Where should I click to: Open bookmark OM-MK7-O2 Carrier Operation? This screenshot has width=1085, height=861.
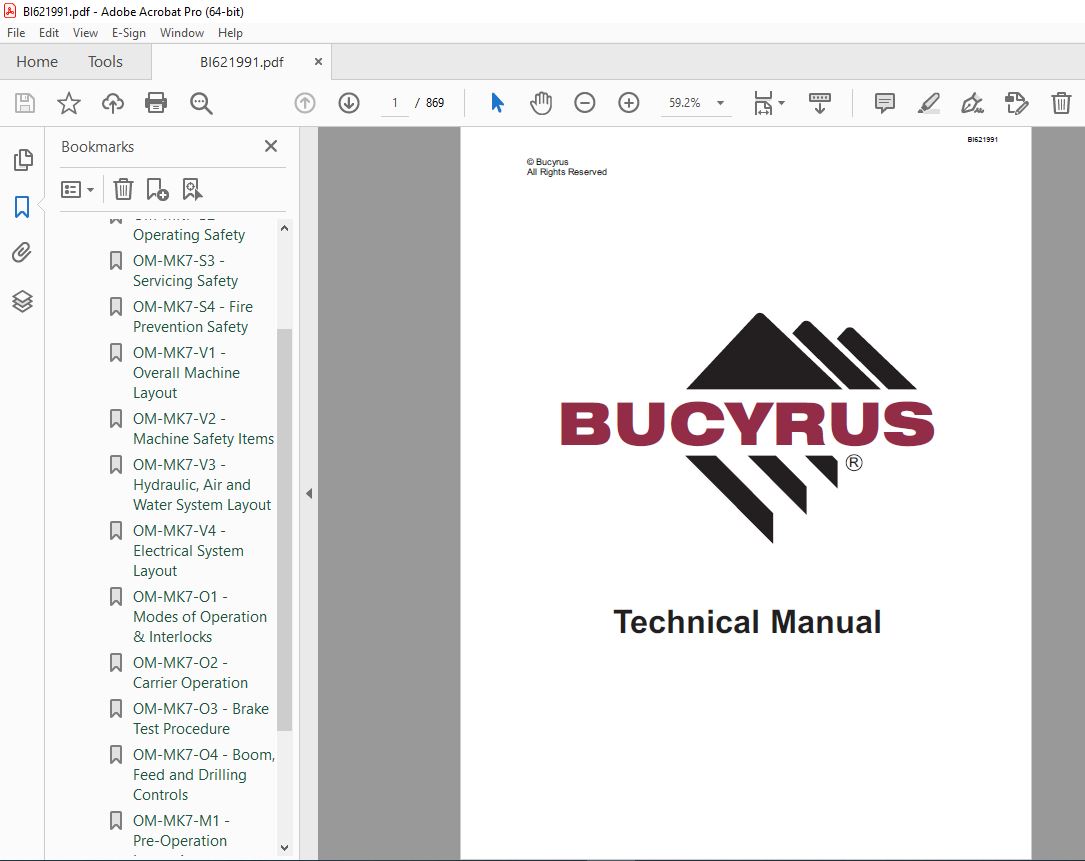pos(190,672)
